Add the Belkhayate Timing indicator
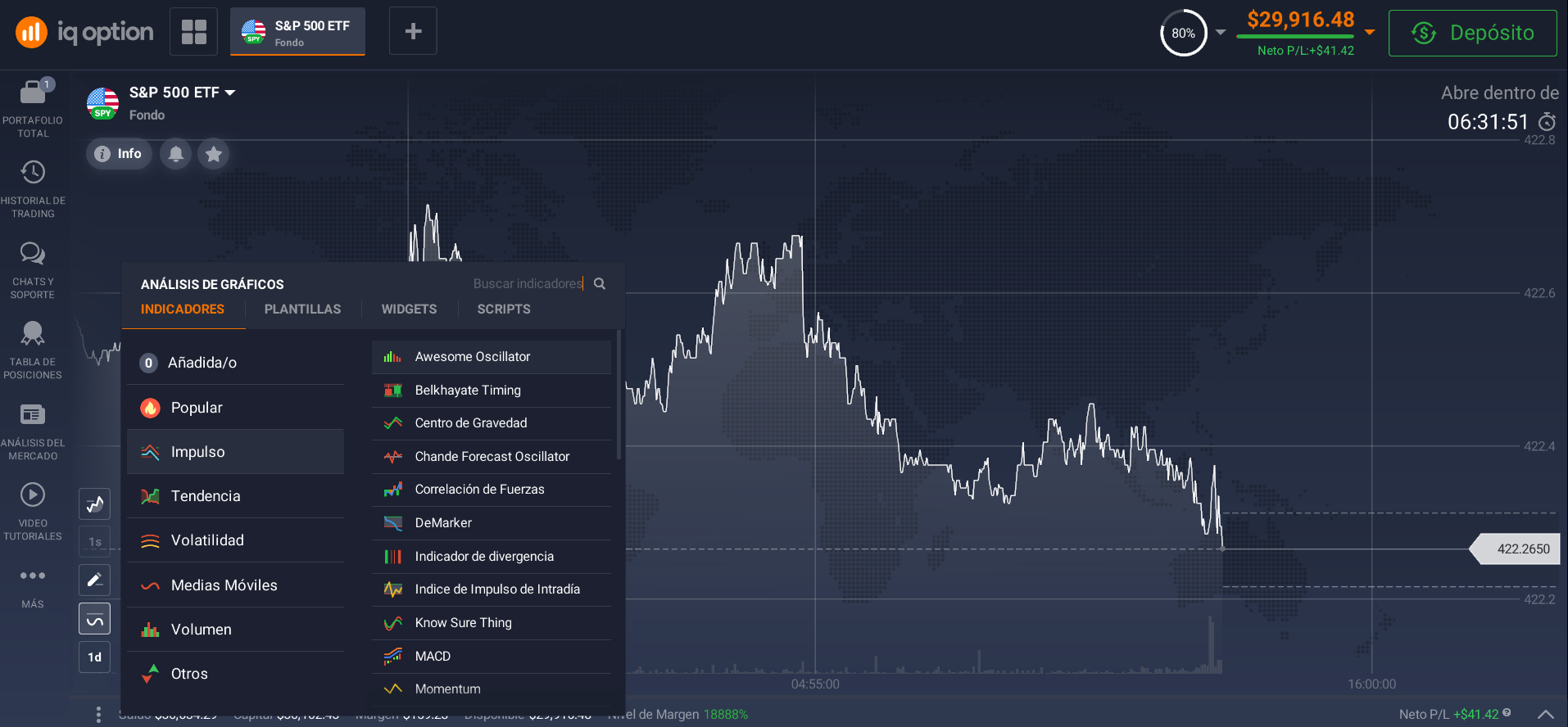 coord(492,391)
